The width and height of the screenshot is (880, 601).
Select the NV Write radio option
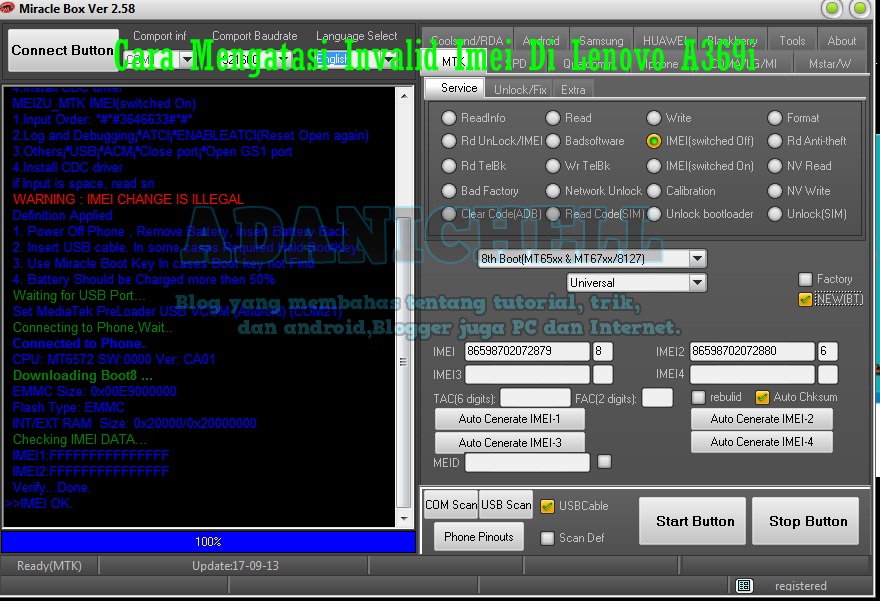click(x=774, y=191)
